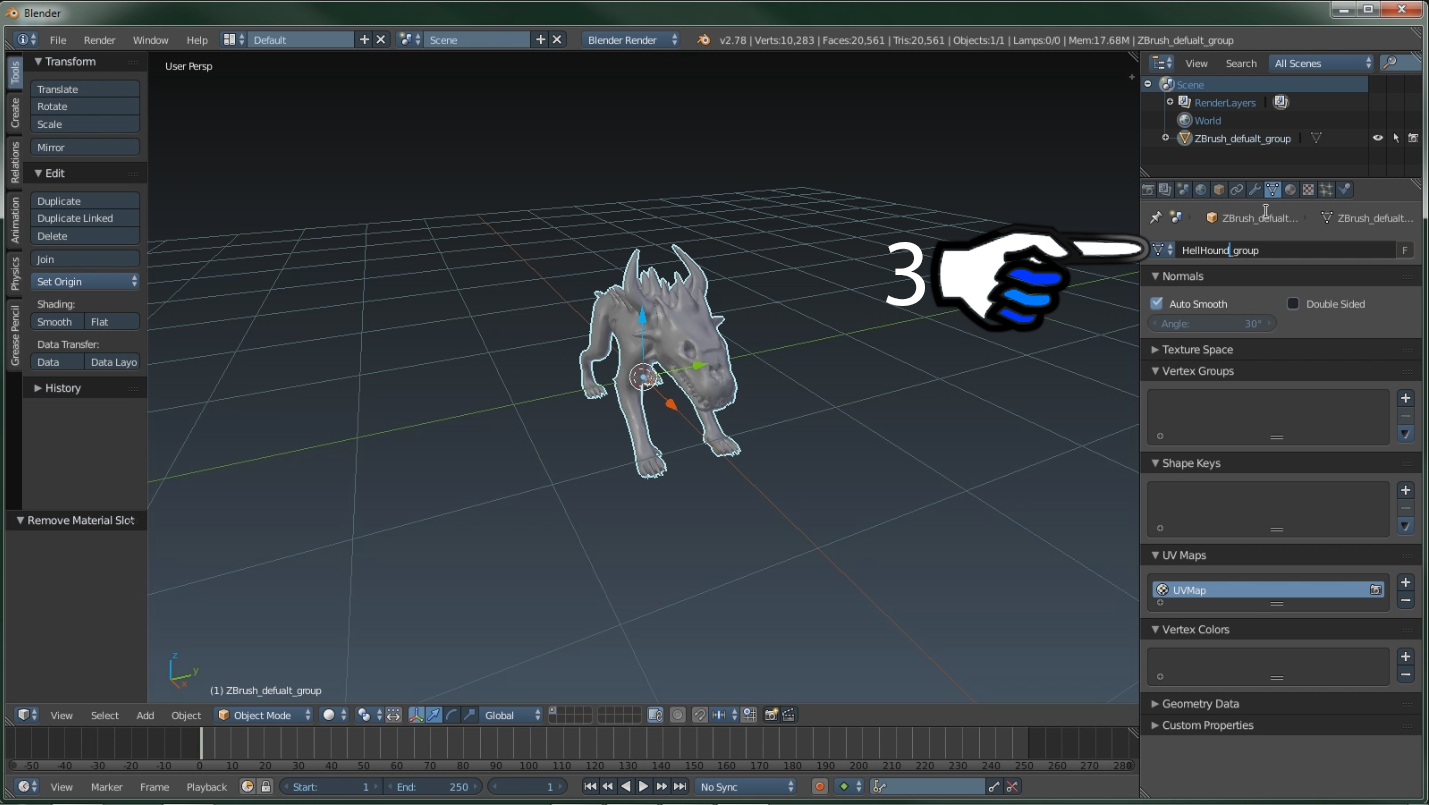Select the scale manipulator icon

click(468, 715)
